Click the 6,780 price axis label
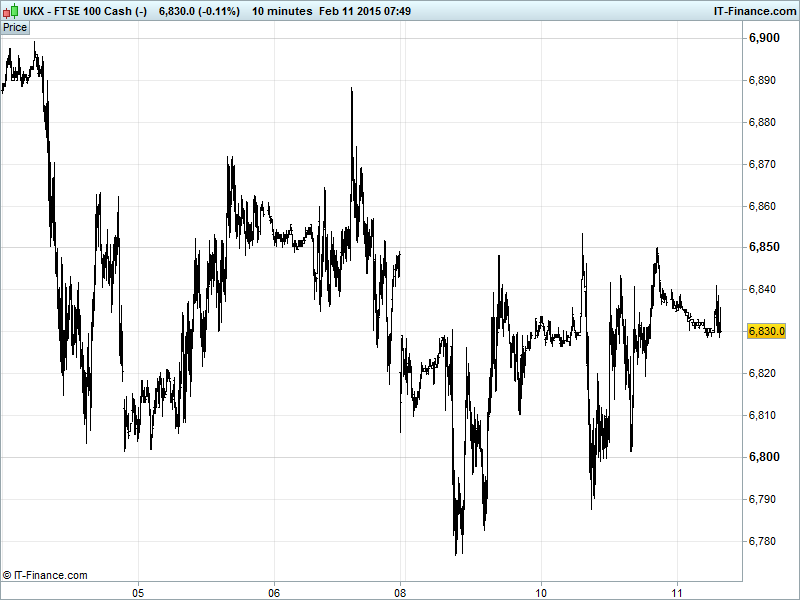The width and height of the screenshot is (800, 600). pyautogui.click(x=764, y=541)
